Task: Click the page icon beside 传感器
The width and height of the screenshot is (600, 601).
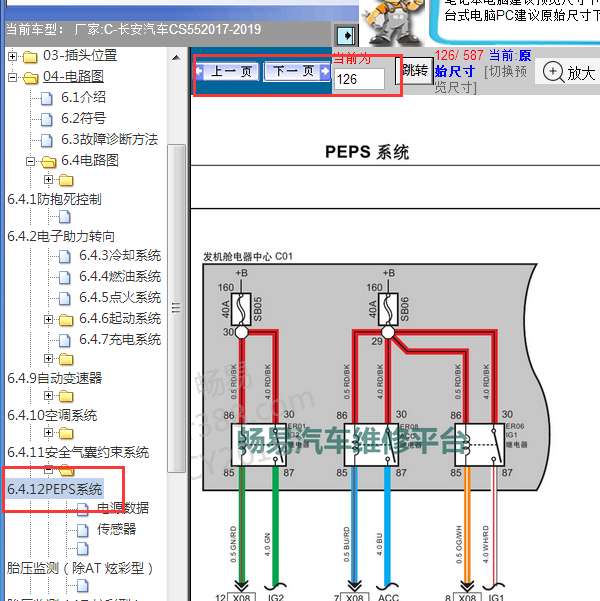Action: tap(83, 530)
